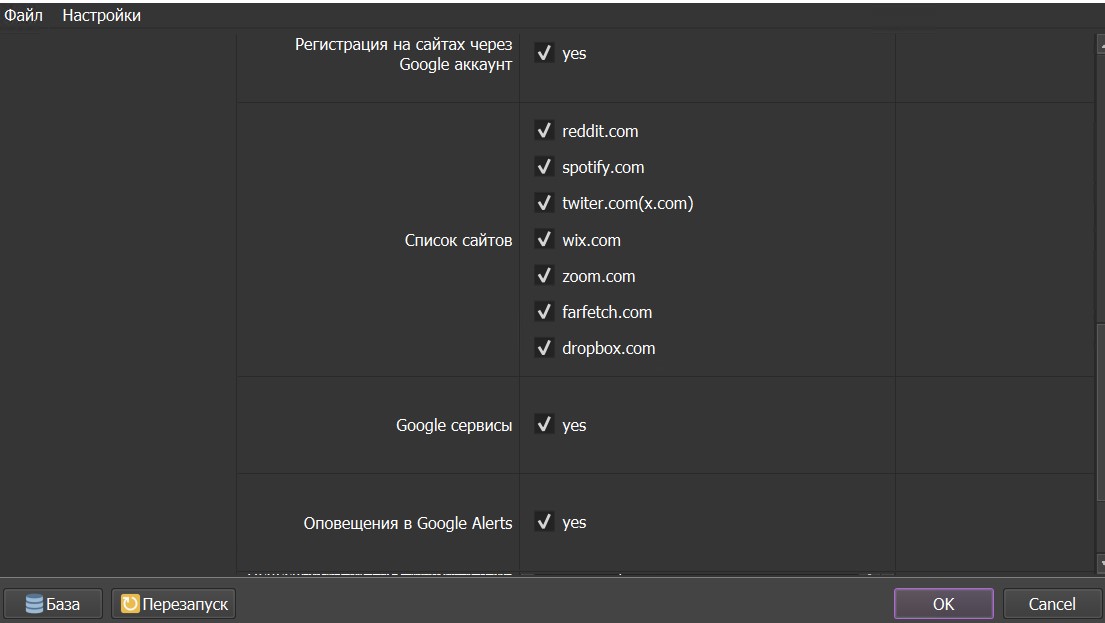1105x623 pixels.
Task: Uncheck Регистрация на сайтах через Google аккаунт
Action: coord(544,53)
